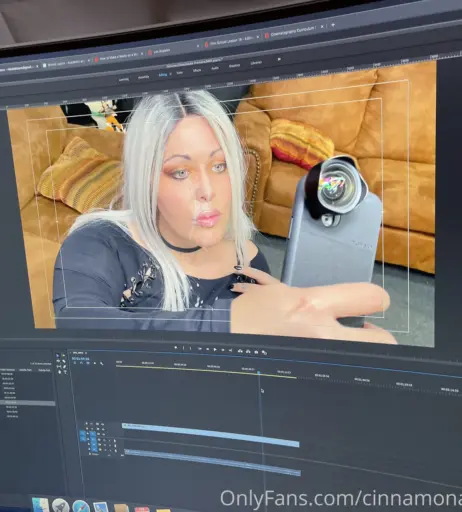The width and height of the screenshot is (462, 512).
Task: Click the Play button in program monitor
Action: 215,350
